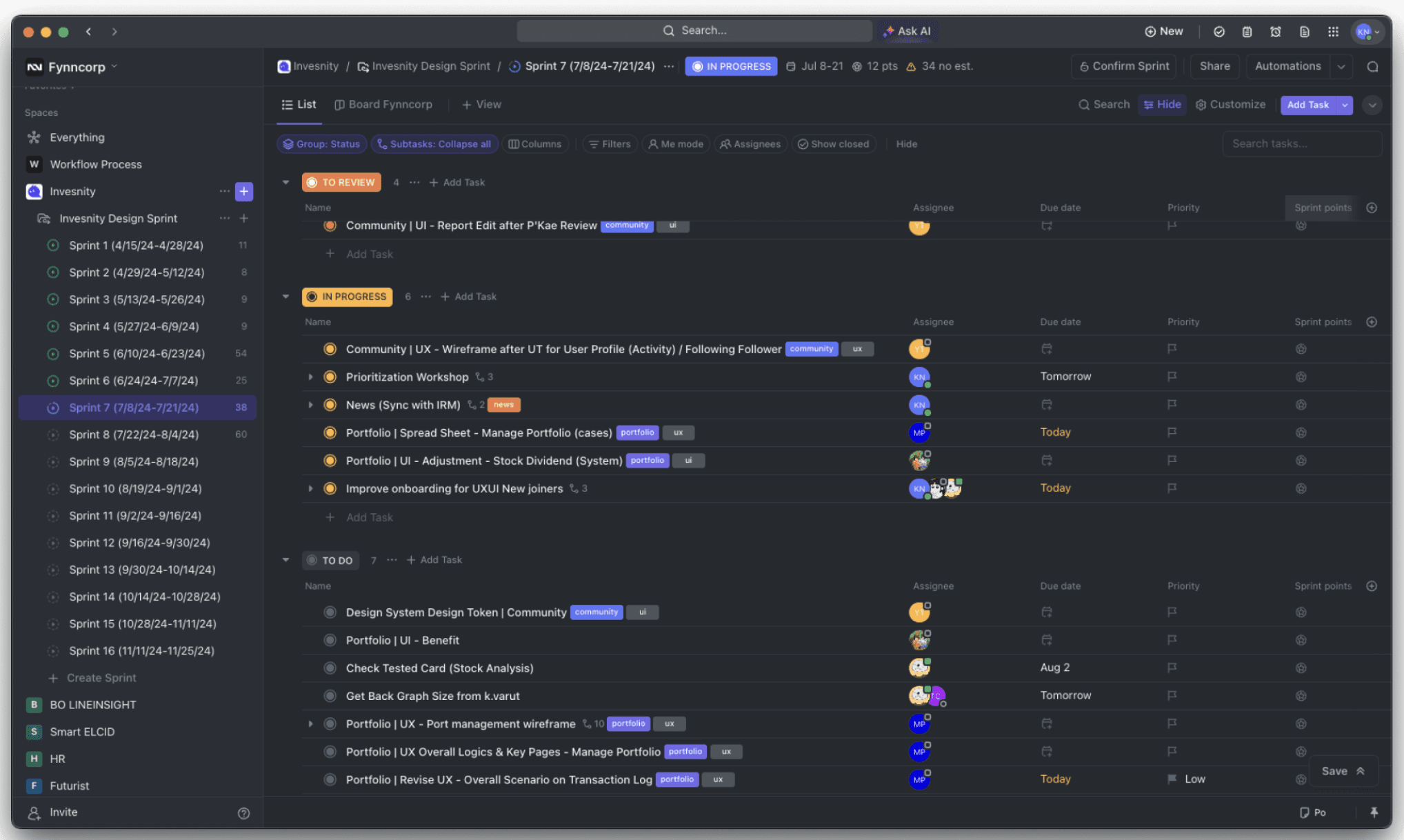Click the reminders alarm clock icon
Viewport: 1404px width, 840px height.
coord(1276,32)
